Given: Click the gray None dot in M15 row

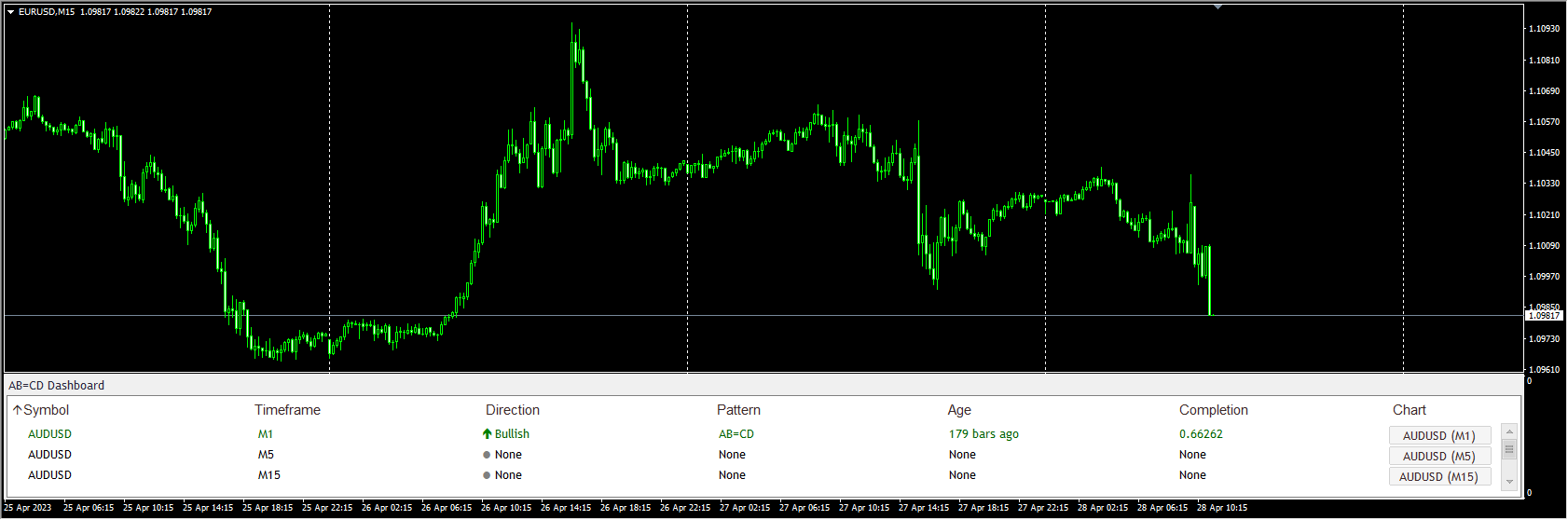Looking at the screenshot, I should [x=487, y=475].
